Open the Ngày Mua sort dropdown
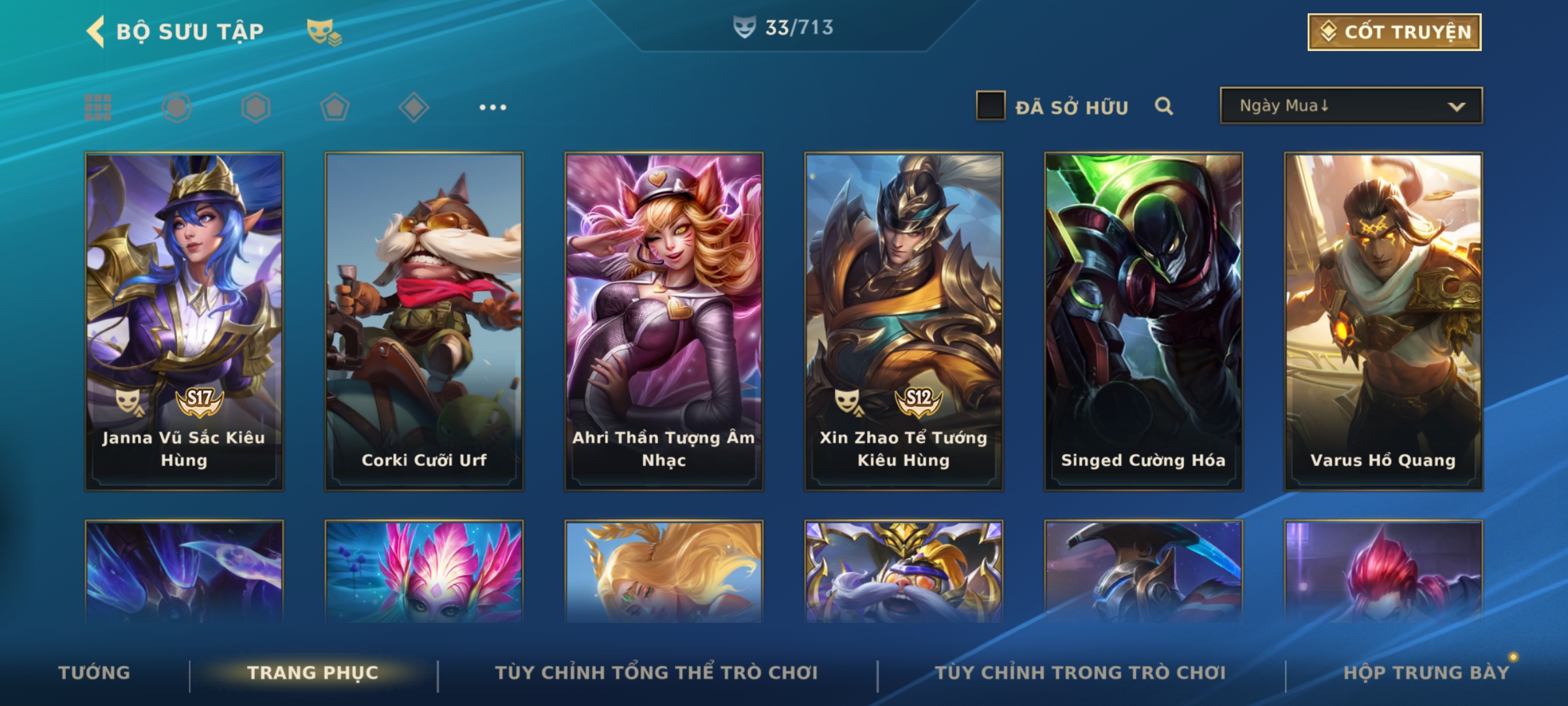This screenshot has width=1568, height=706. [x=1351, y=105]
